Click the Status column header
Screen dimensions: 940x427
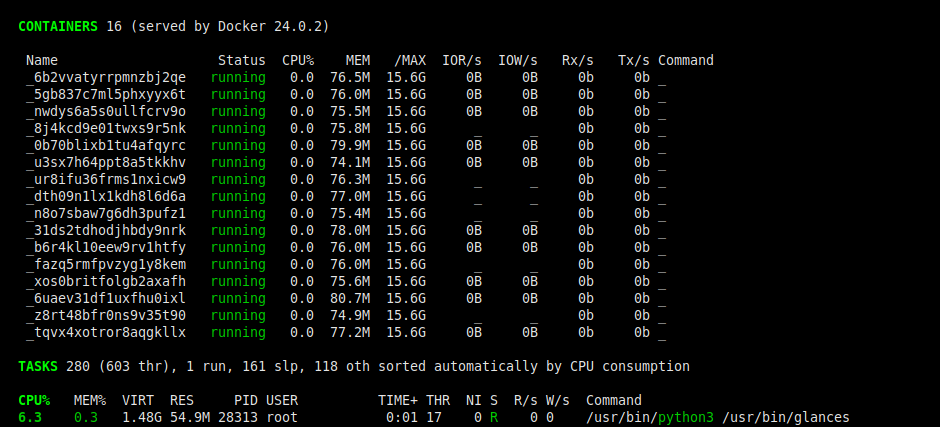pyautogui.click(x=242, y=61)
